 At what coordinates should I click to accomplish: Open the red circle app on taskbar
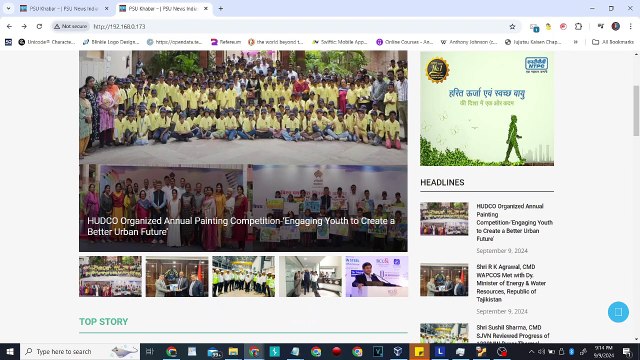(x=336, y=351)
